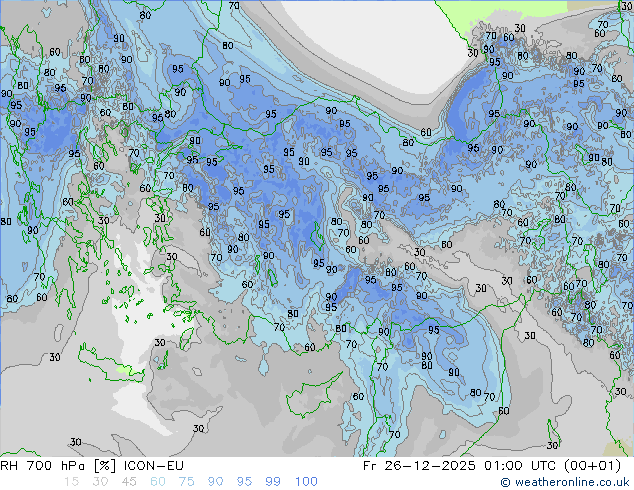Select legend value 45 in color scale
The width and height of the screenshot is (634, 490).
(129, 482)
